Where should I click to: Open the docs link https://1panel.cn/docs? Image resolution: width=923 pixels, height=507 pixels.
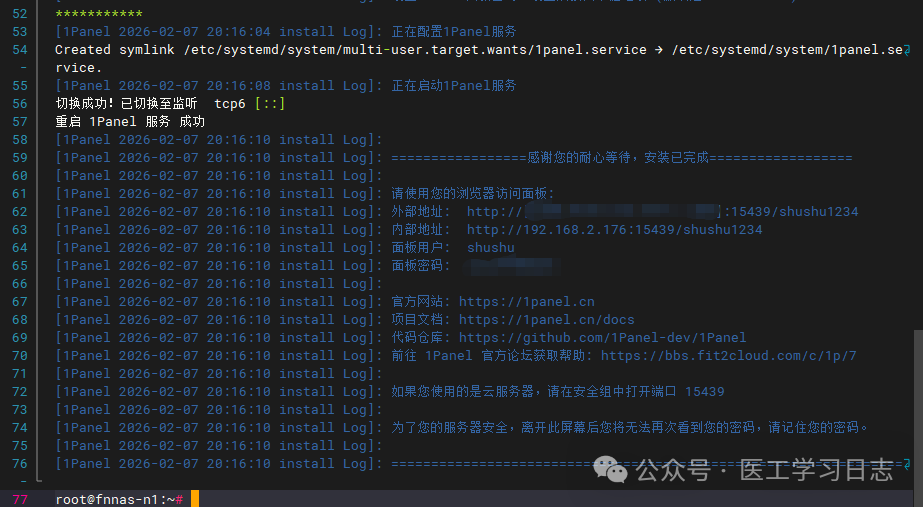coord(547,320)
